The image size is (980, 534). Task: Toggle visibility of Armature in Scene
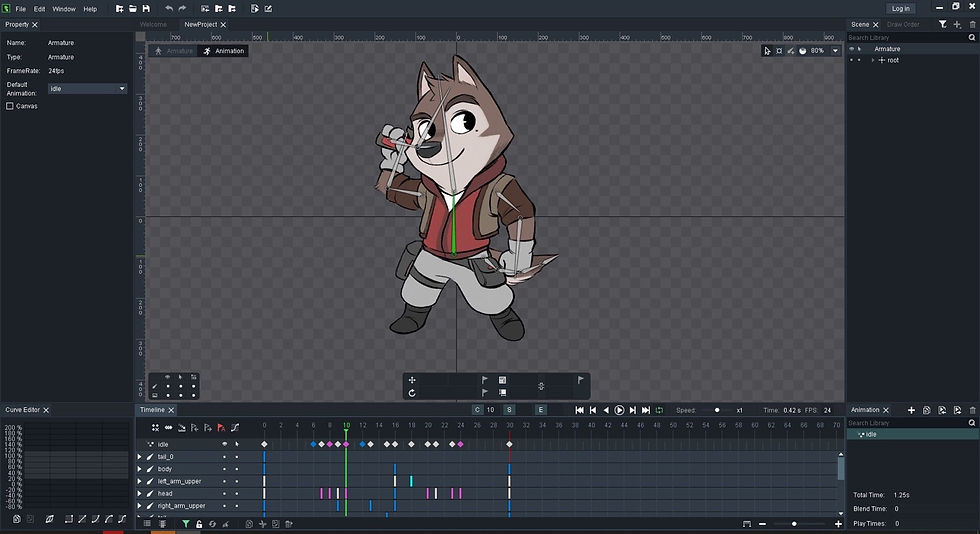click(x=851, y=49)
